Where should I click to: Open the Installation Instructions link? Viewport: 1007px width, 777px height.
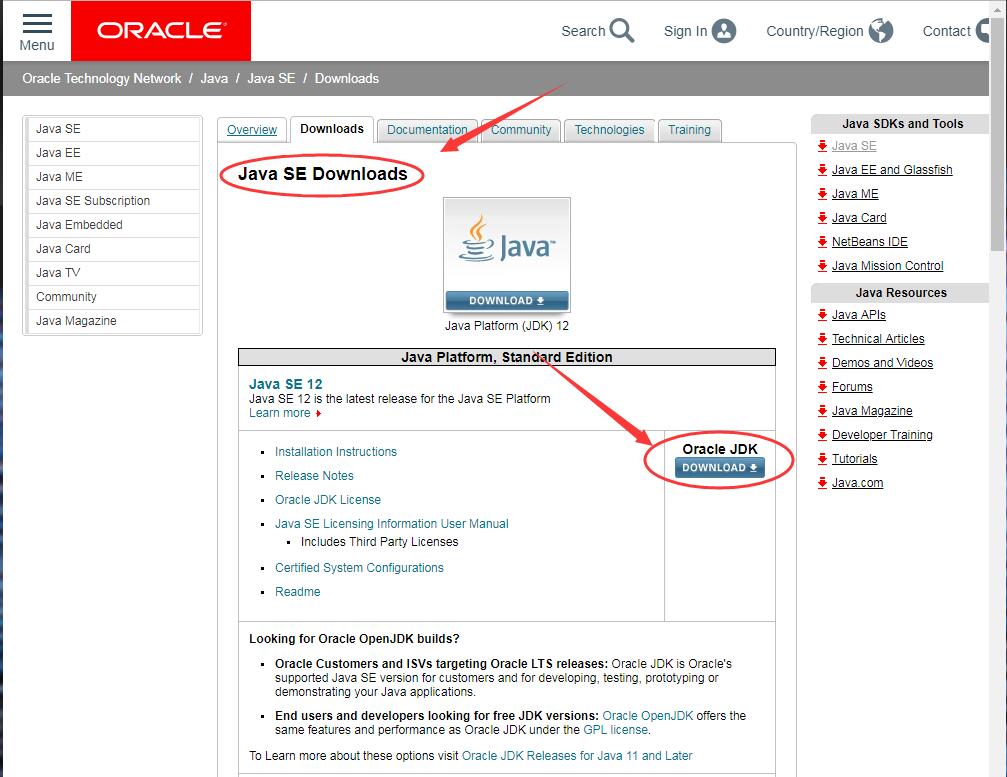336,451
